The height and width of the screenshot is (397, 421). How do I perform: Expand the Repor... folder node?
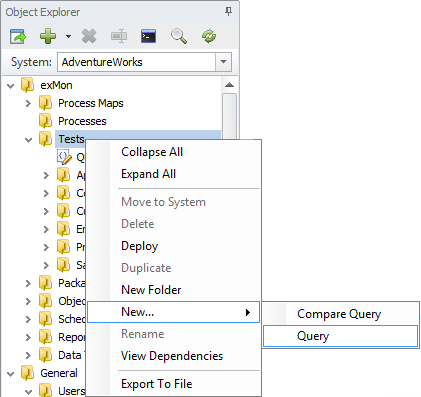tap(28, 337)
